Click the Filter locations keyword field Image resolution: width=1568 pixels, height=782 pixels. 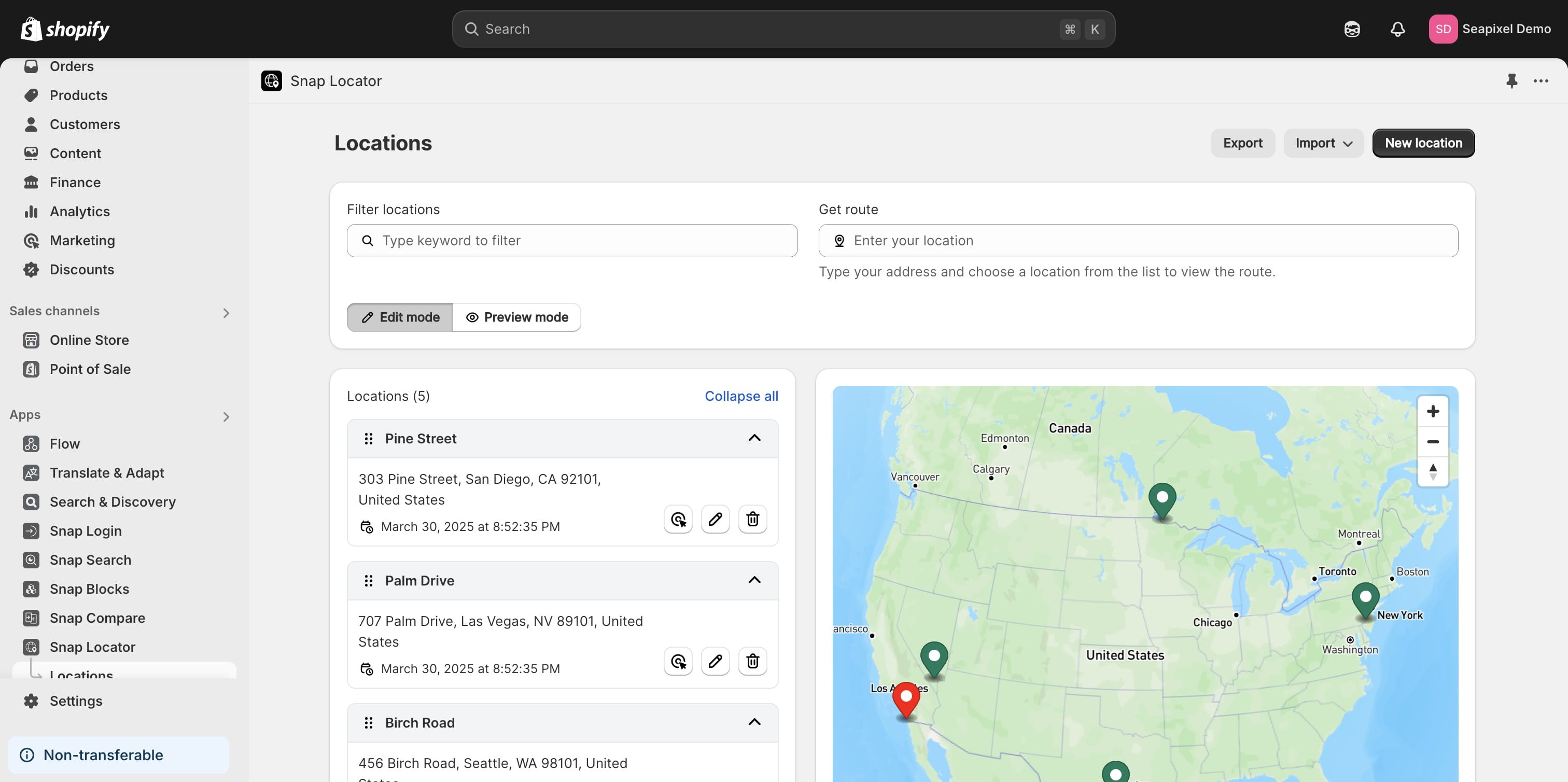click(x=572, y=241)
